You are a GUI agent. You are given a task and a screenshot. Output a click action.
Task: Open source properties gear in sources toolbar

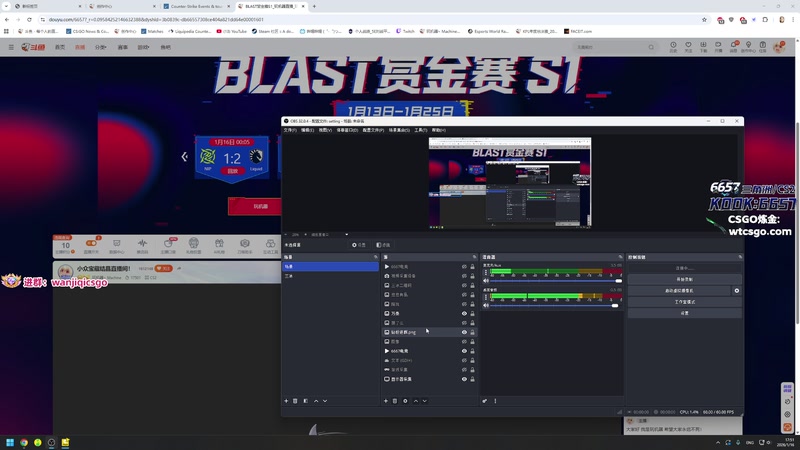pyautogui.click(x=405, y=401)
